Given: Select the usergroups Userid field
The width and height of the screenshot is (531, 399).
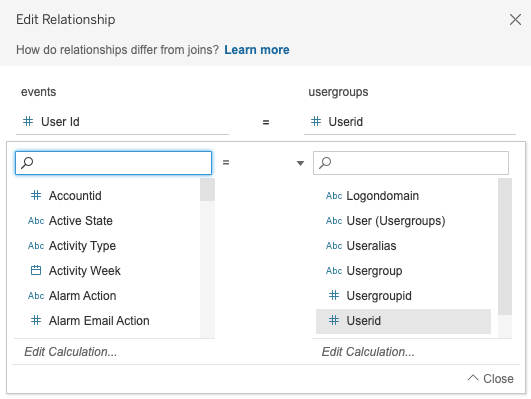Looking at the screenshot, I should pos(410,122).
